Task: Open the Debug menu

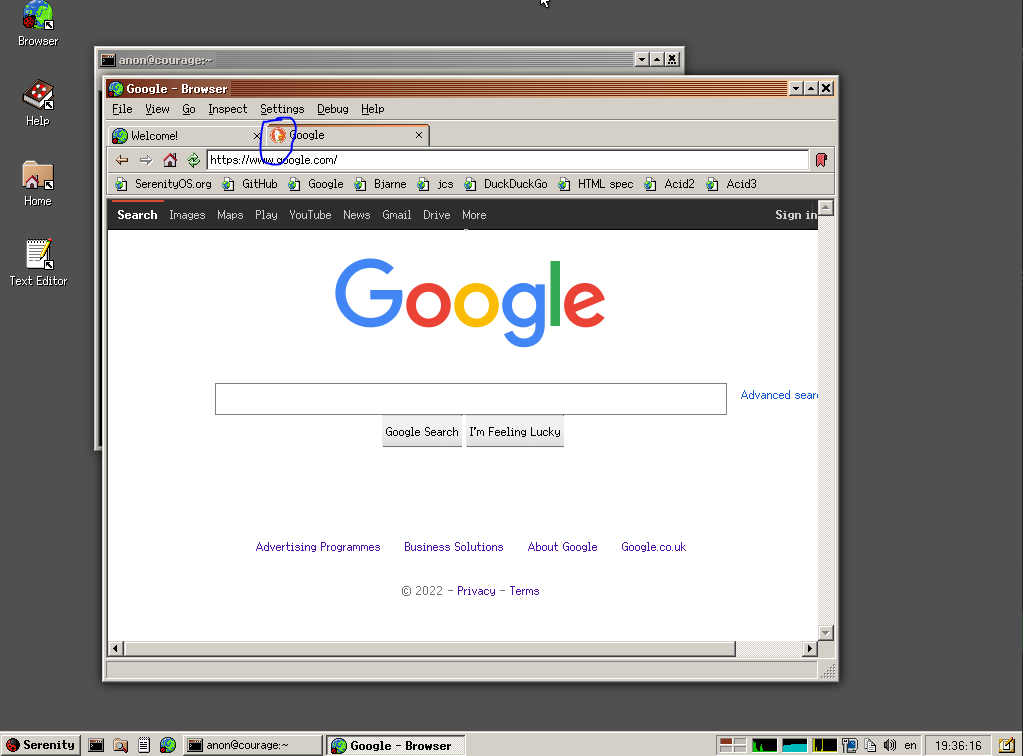Action: pos(332,109)
